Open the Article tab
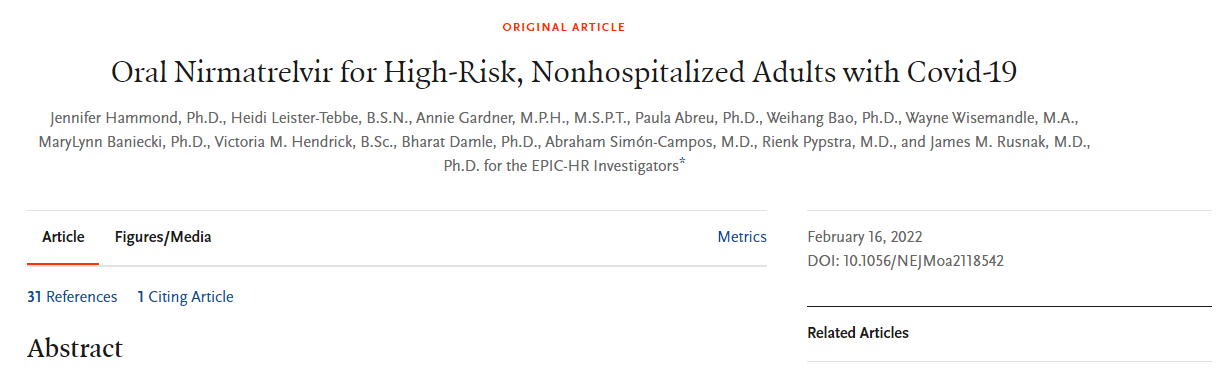Image resolution: width=1221 pixels, height=381 pixels. tap(63, 237)
